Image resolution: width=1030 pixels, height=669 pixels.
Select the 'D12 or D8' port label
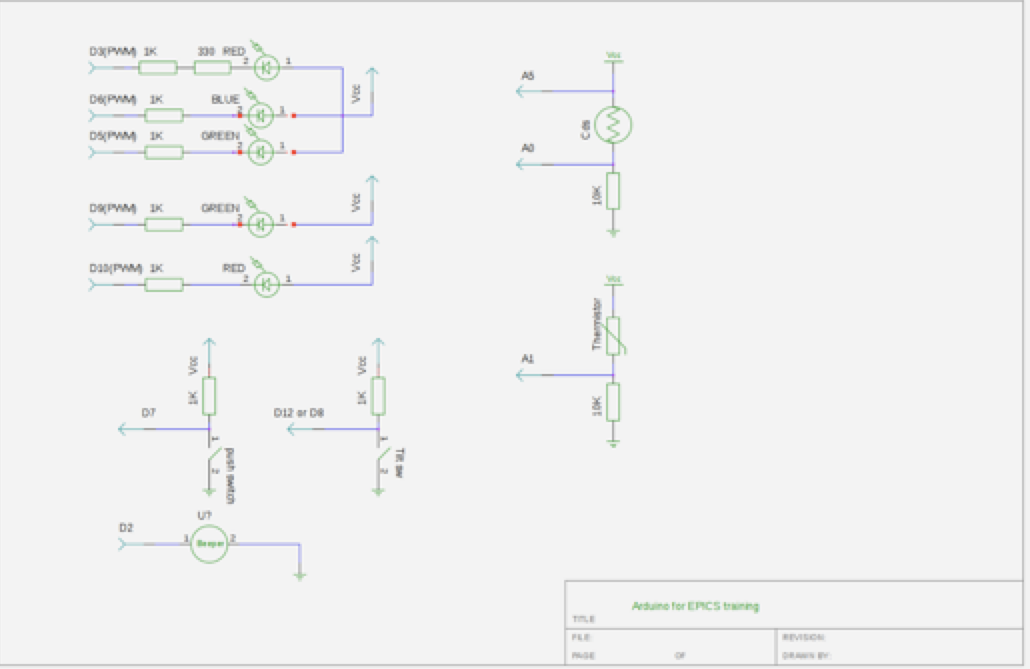coord(299,412)
